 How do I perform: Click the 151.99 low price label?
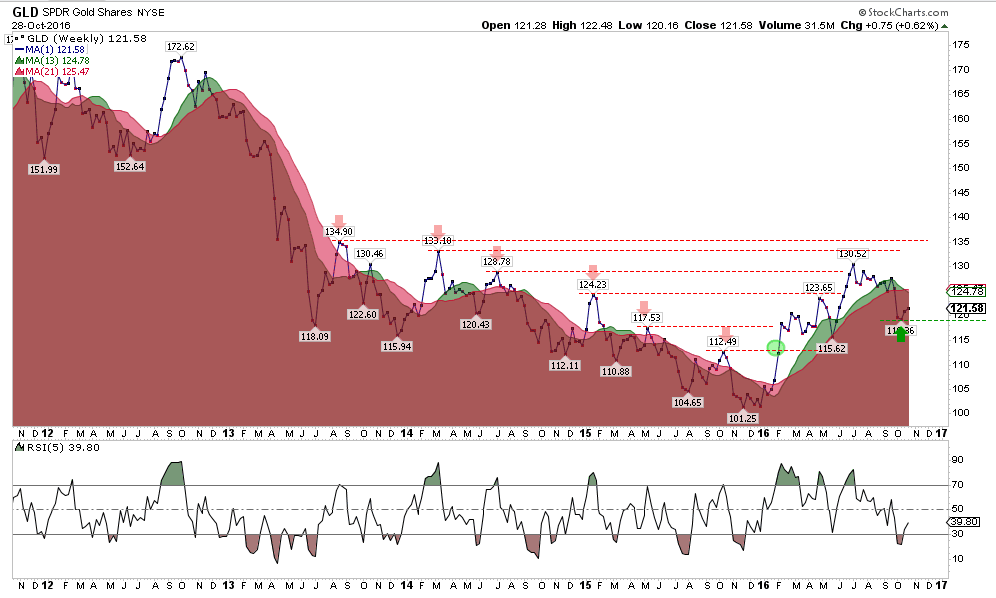tap(44, 170)
